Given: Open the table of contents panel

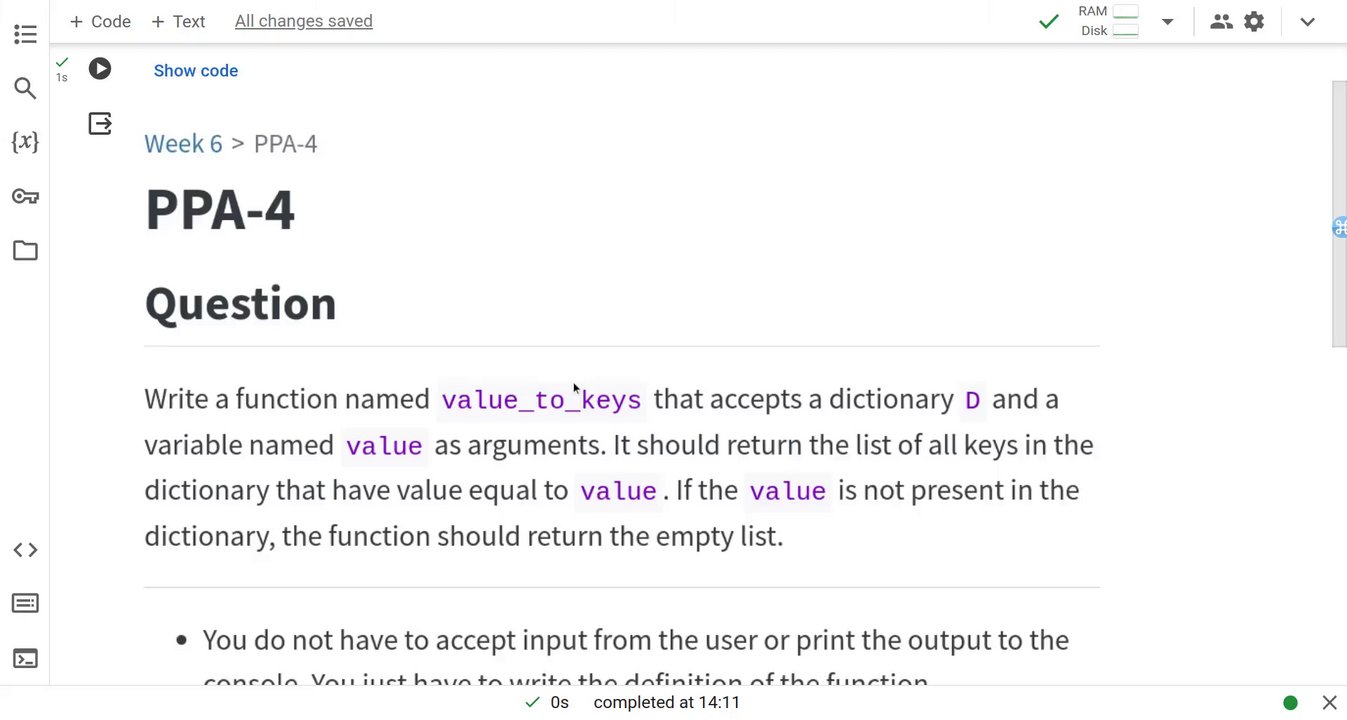Looking at the screenshot, I should (x=25, y=35).
